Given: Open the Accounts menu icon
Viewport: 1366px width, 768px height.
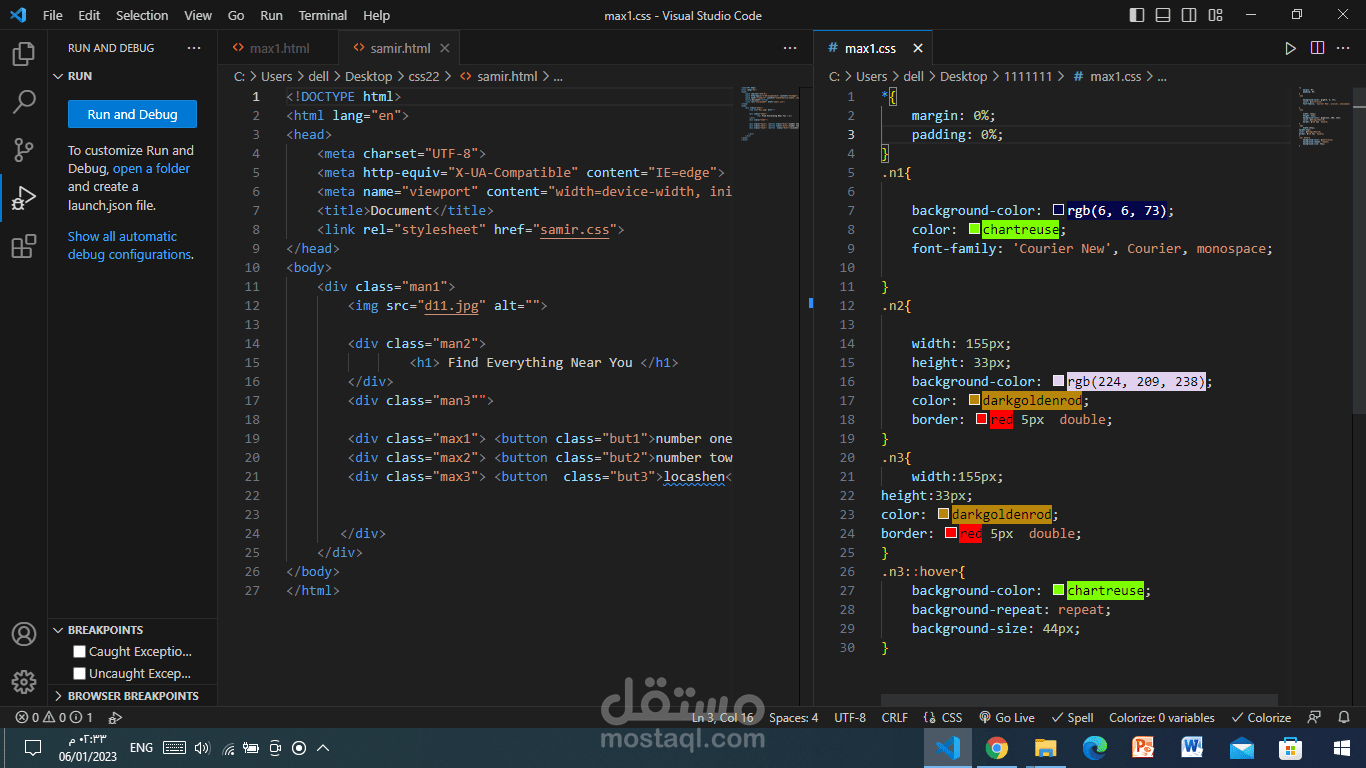Looking at the screenshot, I should tap(24, 634).
